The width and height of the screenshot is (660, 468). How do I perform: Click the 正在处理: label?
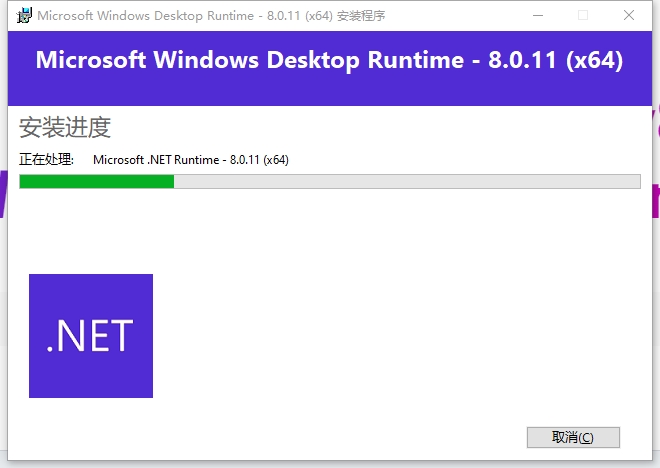[x=47, y=159]
